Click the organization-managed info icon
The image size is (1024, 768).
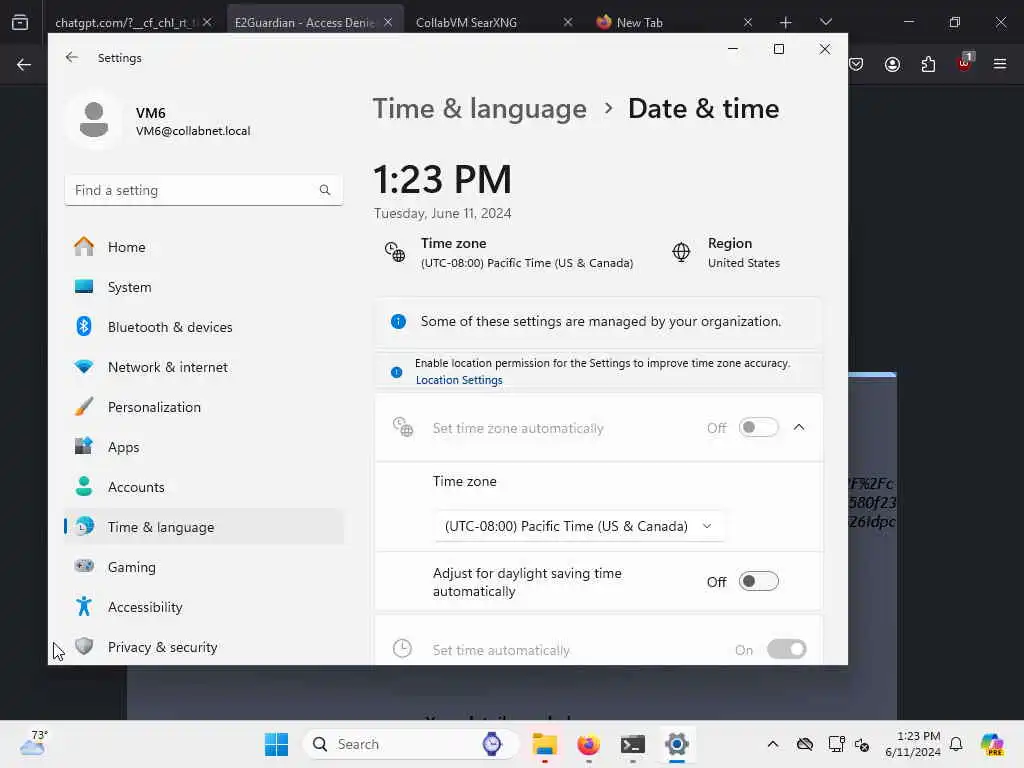pyautogui.click(x=398, y=321)
